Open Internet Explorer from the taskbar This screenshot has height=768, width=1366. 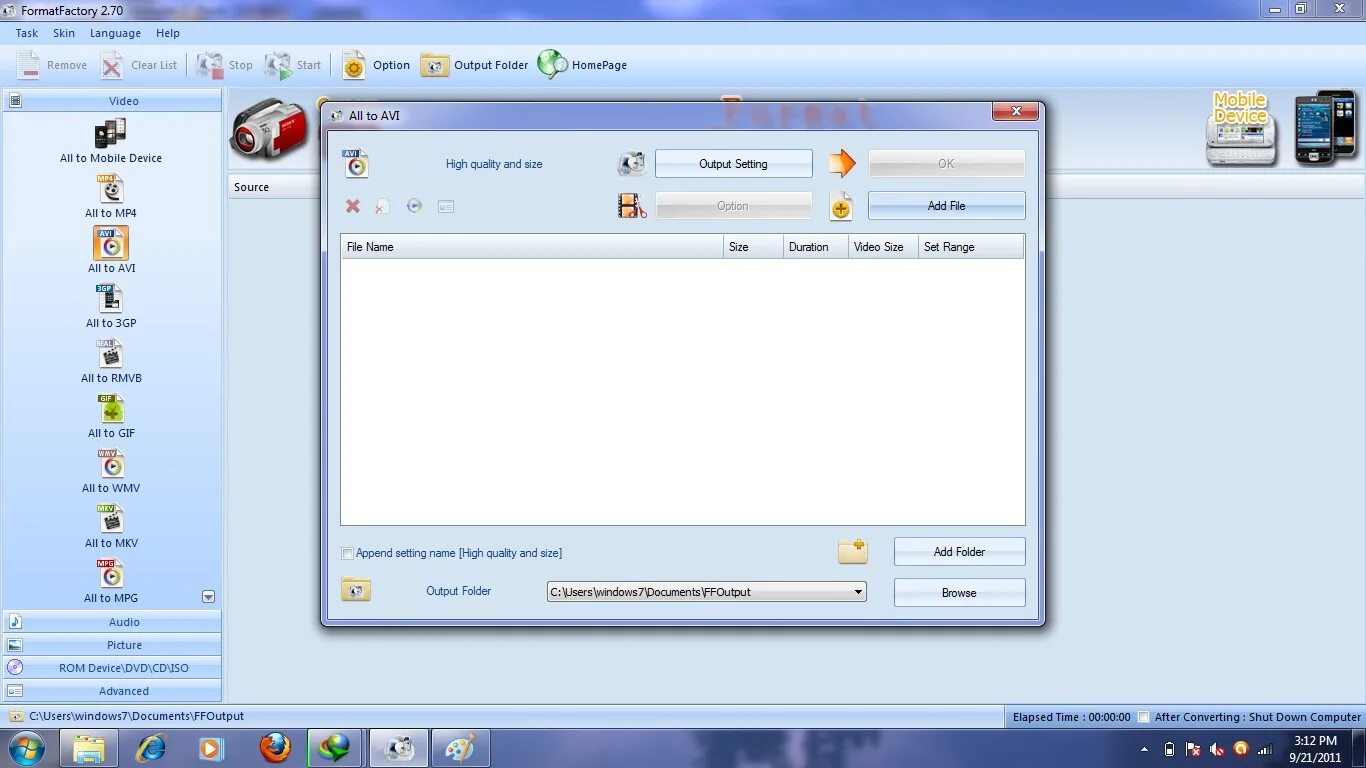point(151,748)
